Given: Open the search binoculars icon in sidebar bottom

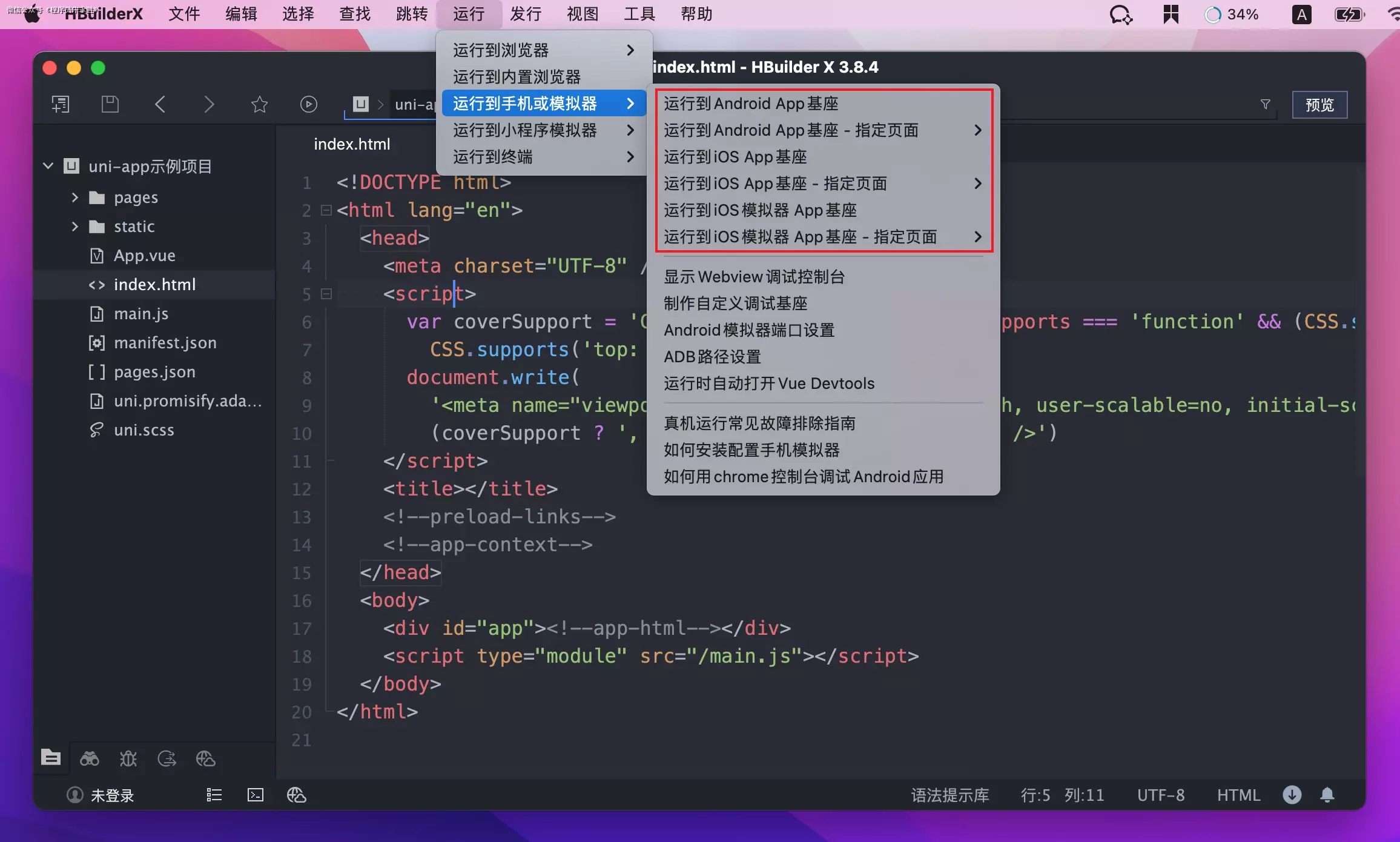Looking at the screenshot, I should [x=90, y=758].
